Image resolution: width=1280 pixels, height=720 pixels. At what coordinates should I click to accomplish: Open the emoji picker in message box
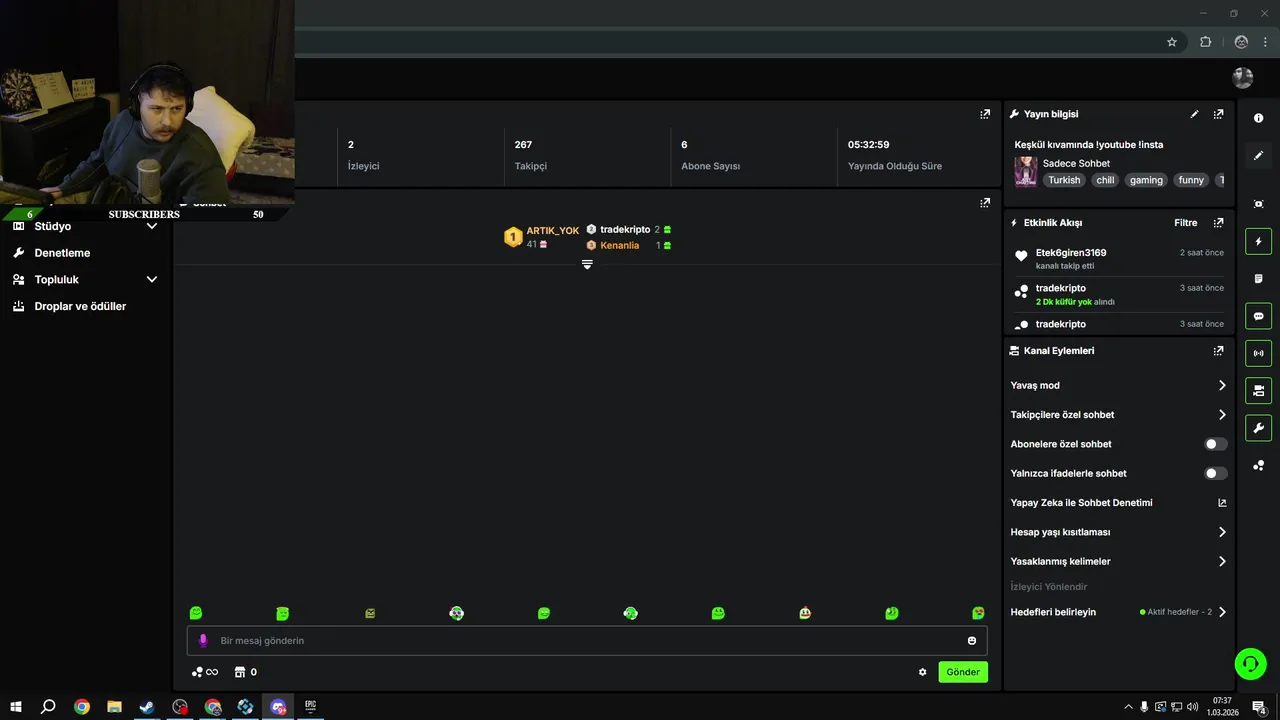point(971,640)
